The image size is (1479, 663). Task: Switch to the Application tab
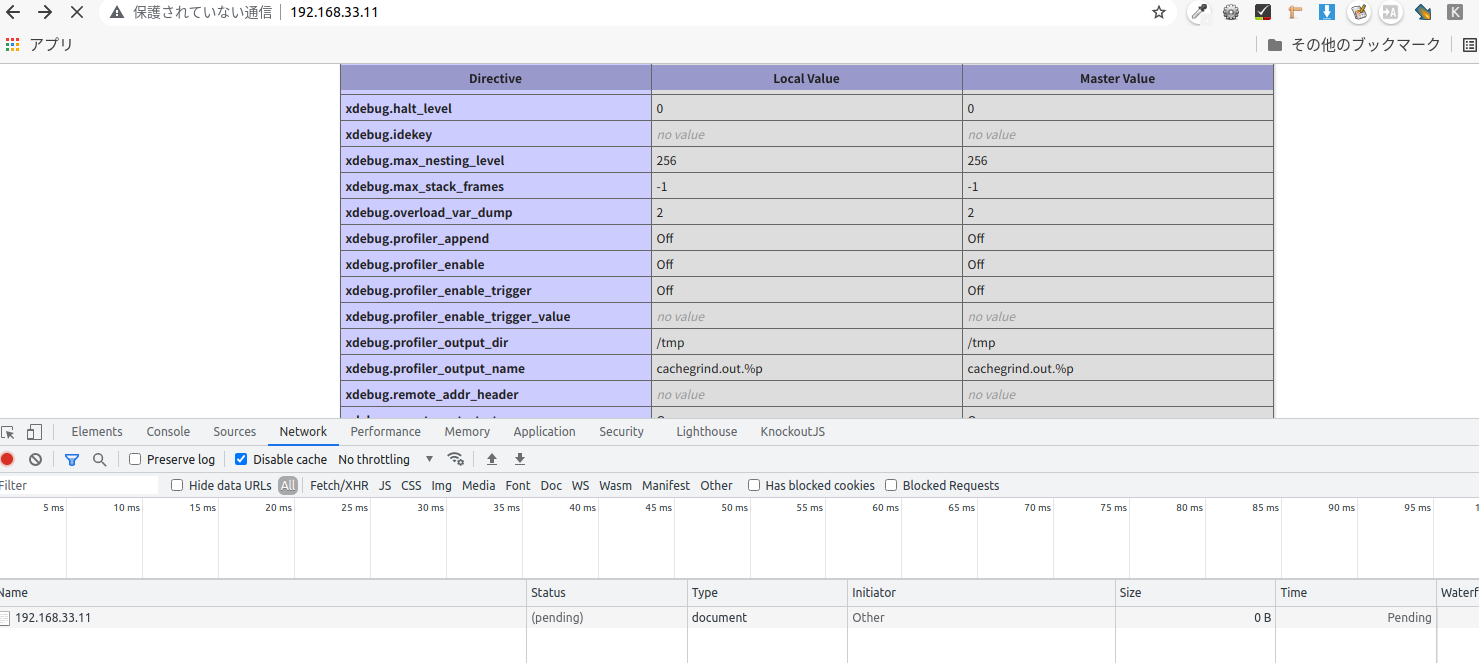click(544, 431)
